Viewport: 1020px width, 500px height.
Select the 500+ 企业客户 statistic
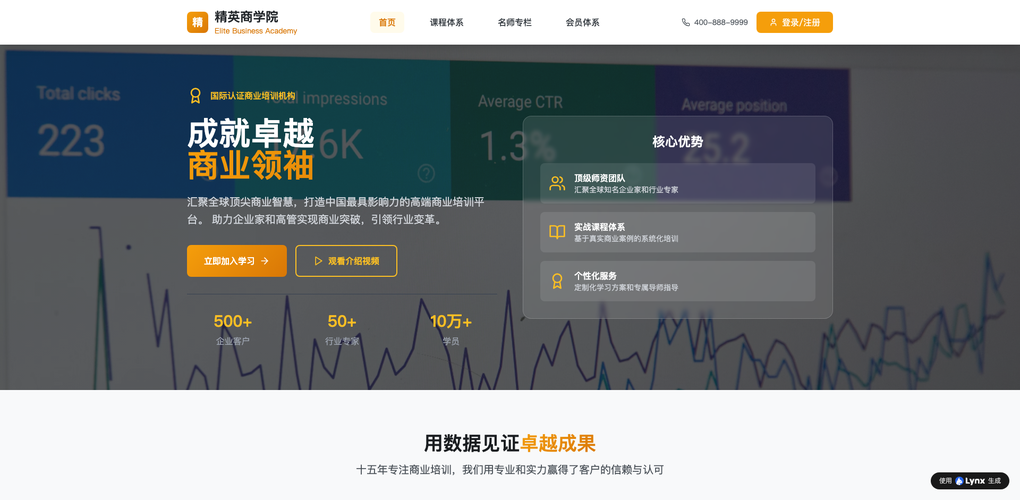(x=233, y=329)
